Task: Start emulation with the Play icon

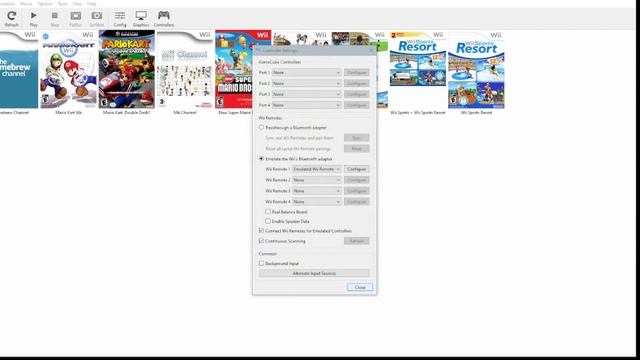Action: pyautogui.click(x=33, y=18)
